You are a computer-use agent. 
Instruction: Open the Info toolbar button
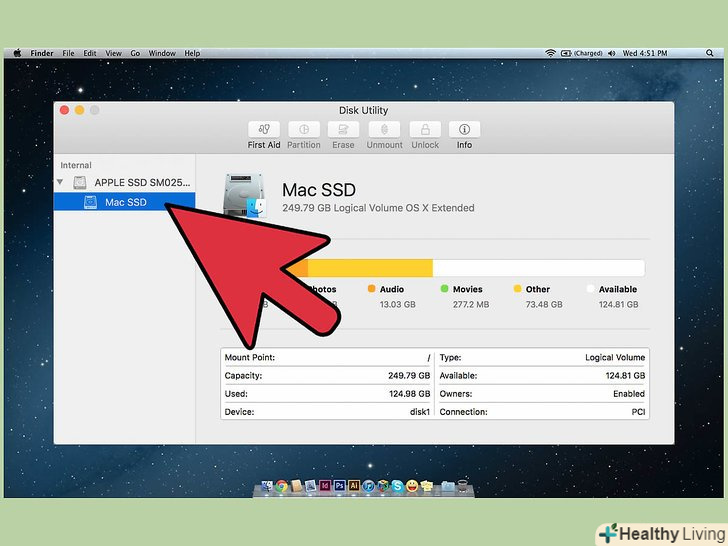coord(464,130)
